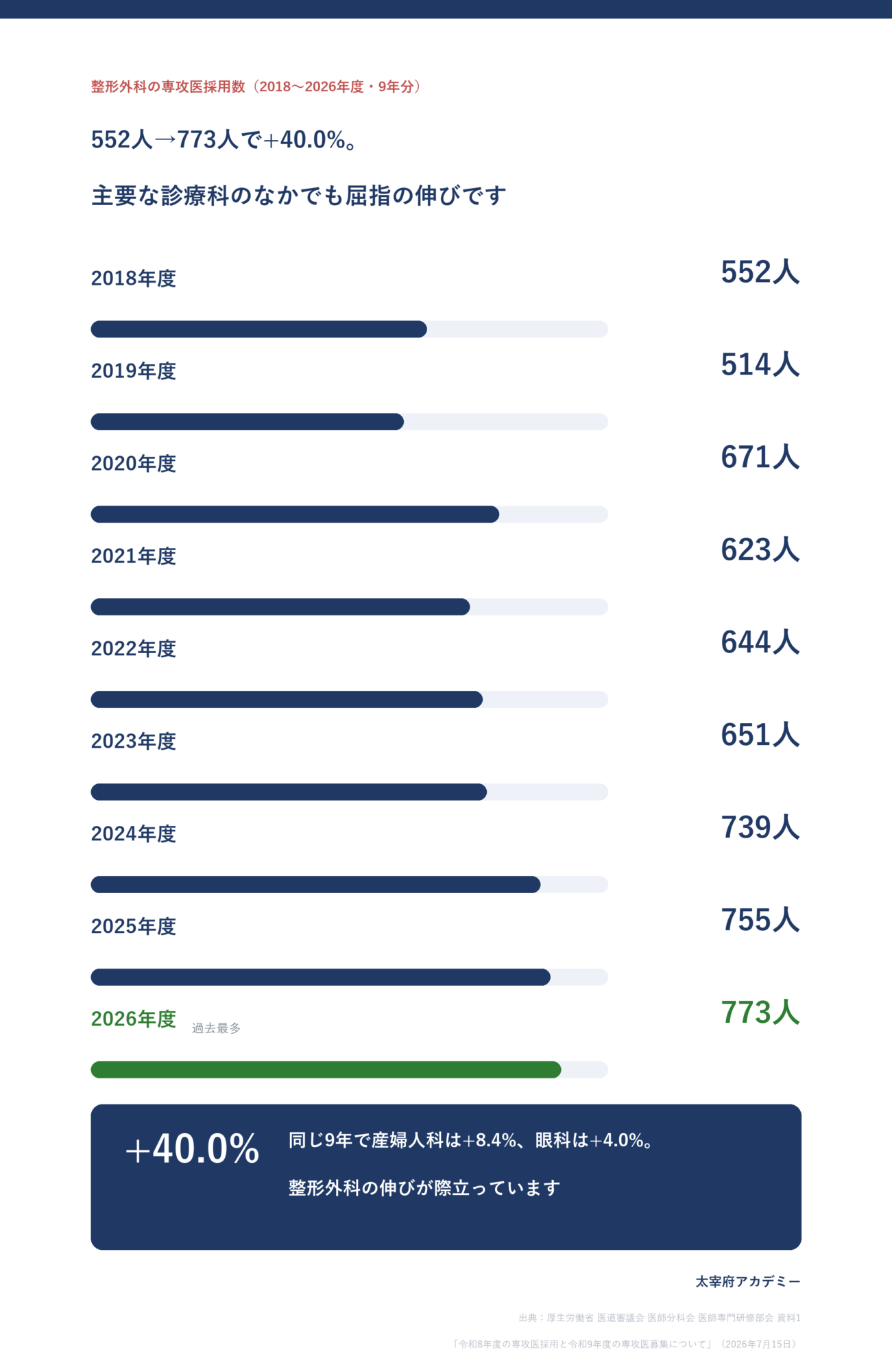The width and height of the screenshot is (892, 1372).
Task: Click the large +40.0% figure
Action: tap(192, 1148)
